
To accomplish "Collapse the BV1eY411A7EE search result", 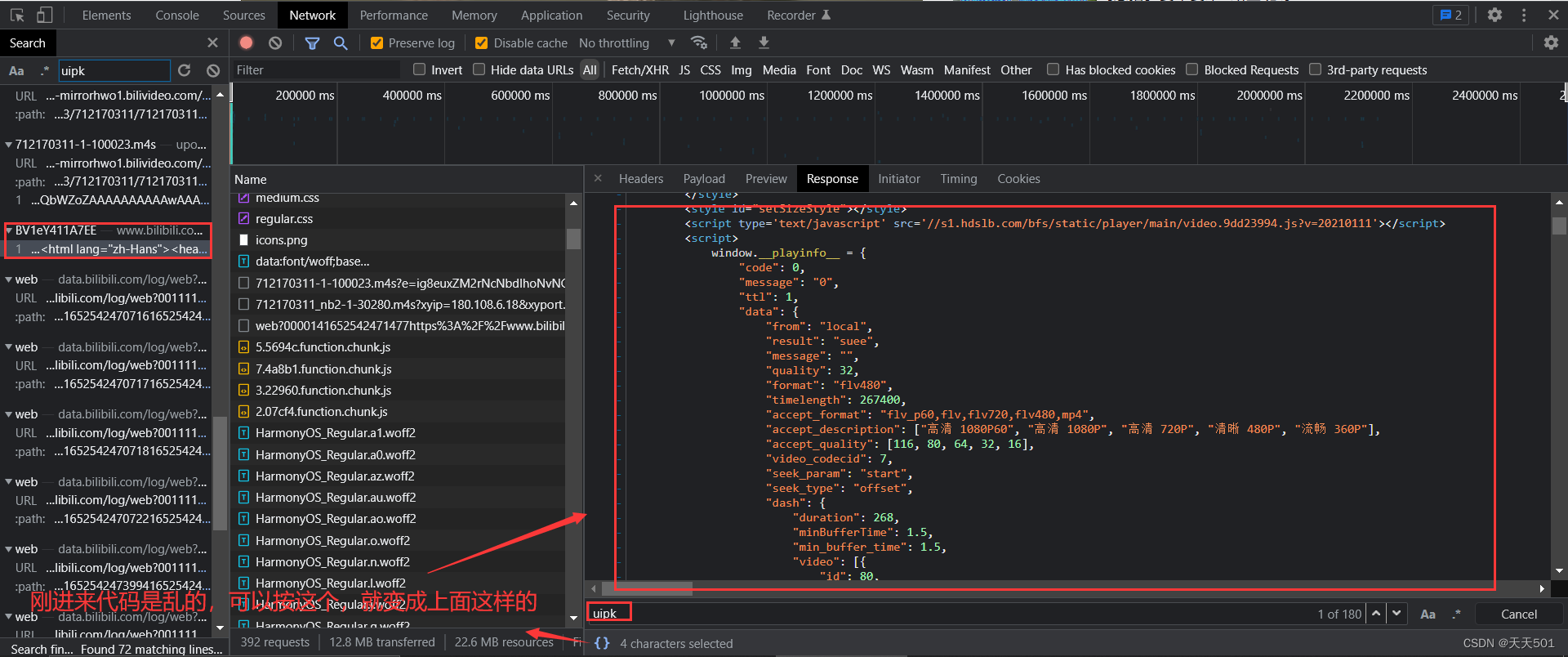I will click(x=8, y=230).
